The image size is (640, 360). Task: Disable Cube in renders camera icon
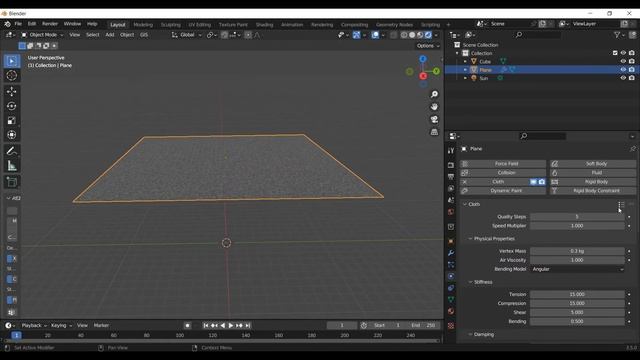632,61
